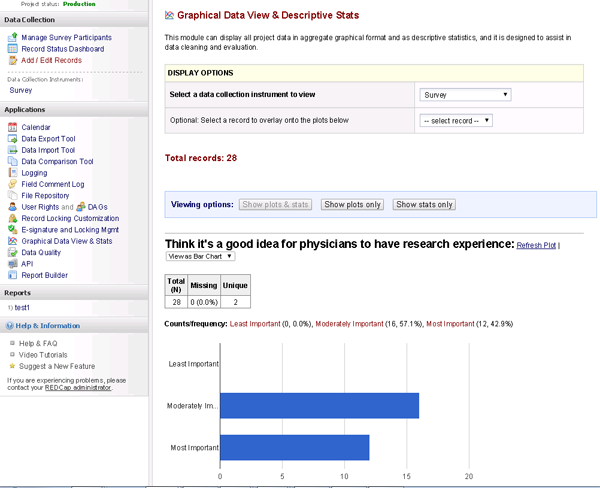Screen dimensions: 600x488
Task: Open Graphical Data View & Stats link
Action: (67, 241)
